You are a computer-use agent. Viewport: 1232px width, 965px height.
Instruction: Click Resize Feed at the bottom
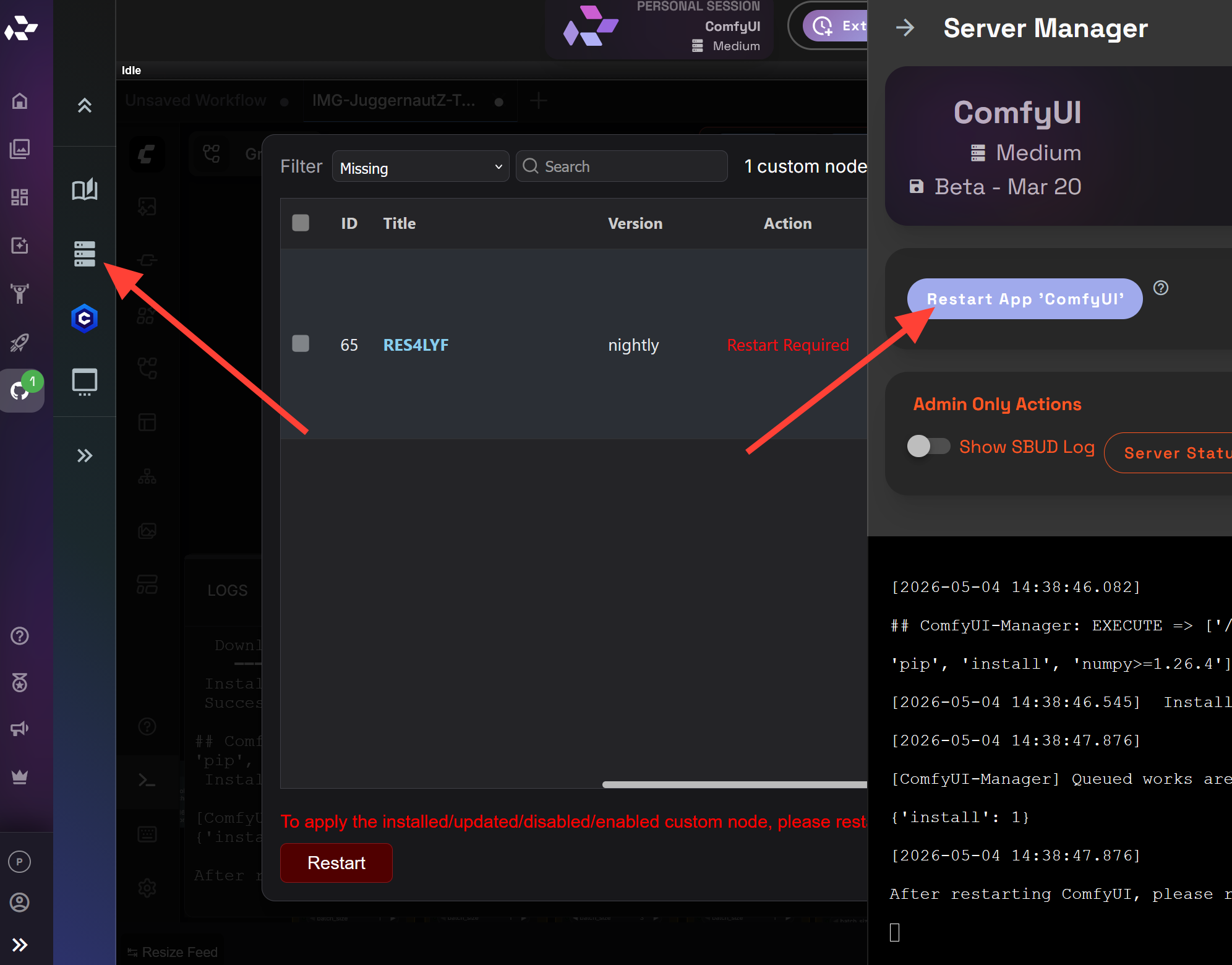[x=173, y=952]
